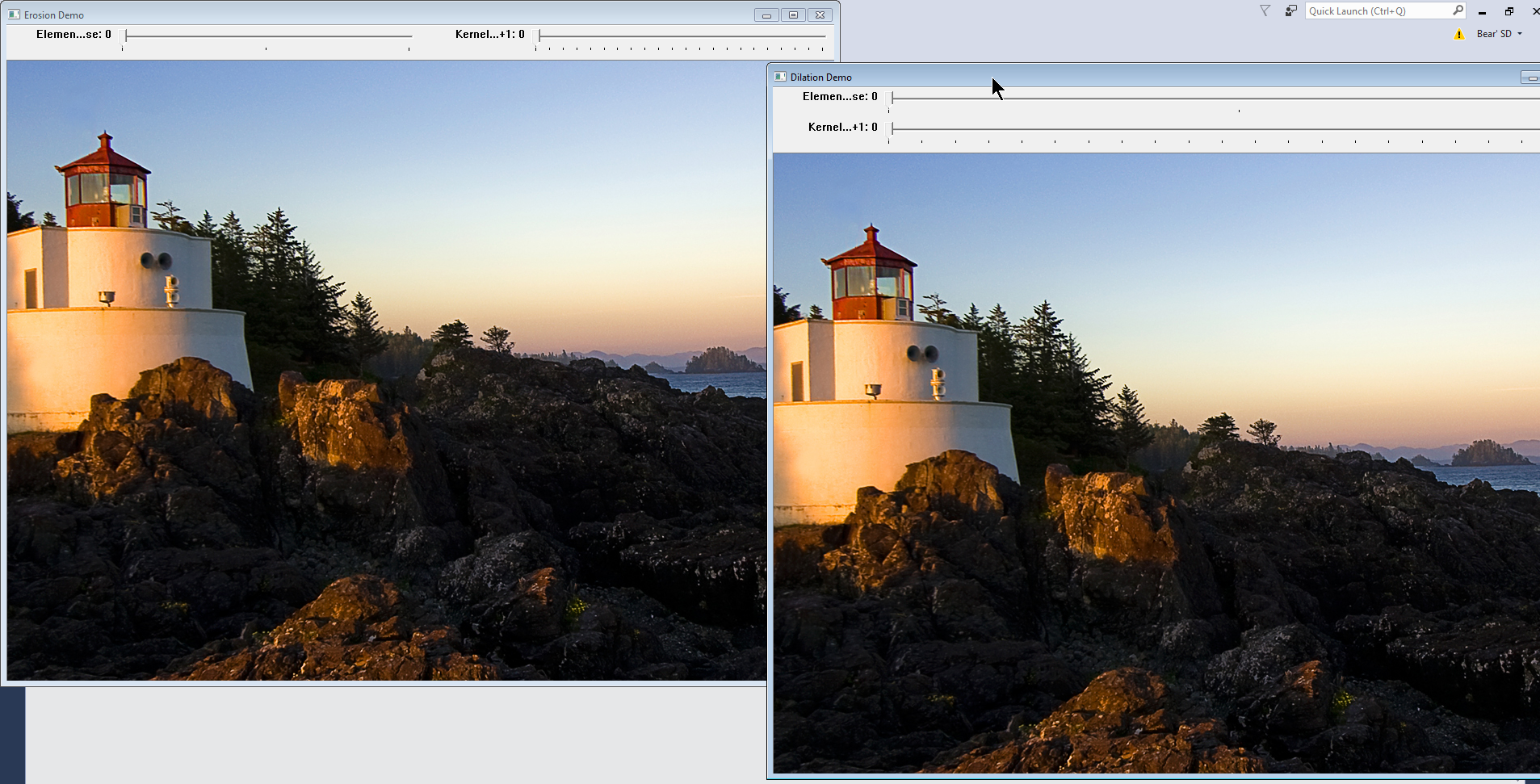Click the yellow warning triangle icon
The width and height of the screenshot is (1540, 784).
[1458, 34]
